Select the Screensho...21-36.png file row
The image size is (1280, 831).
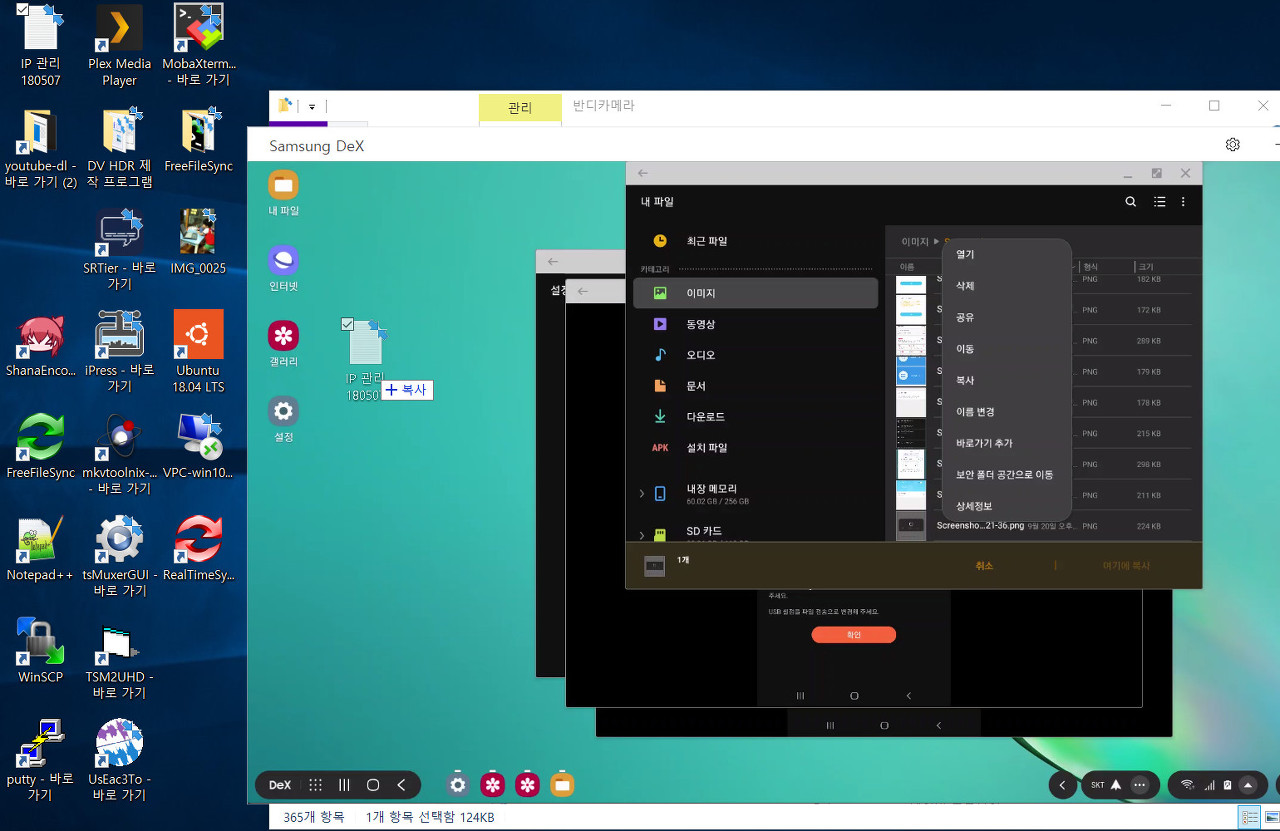(1045, 526)
